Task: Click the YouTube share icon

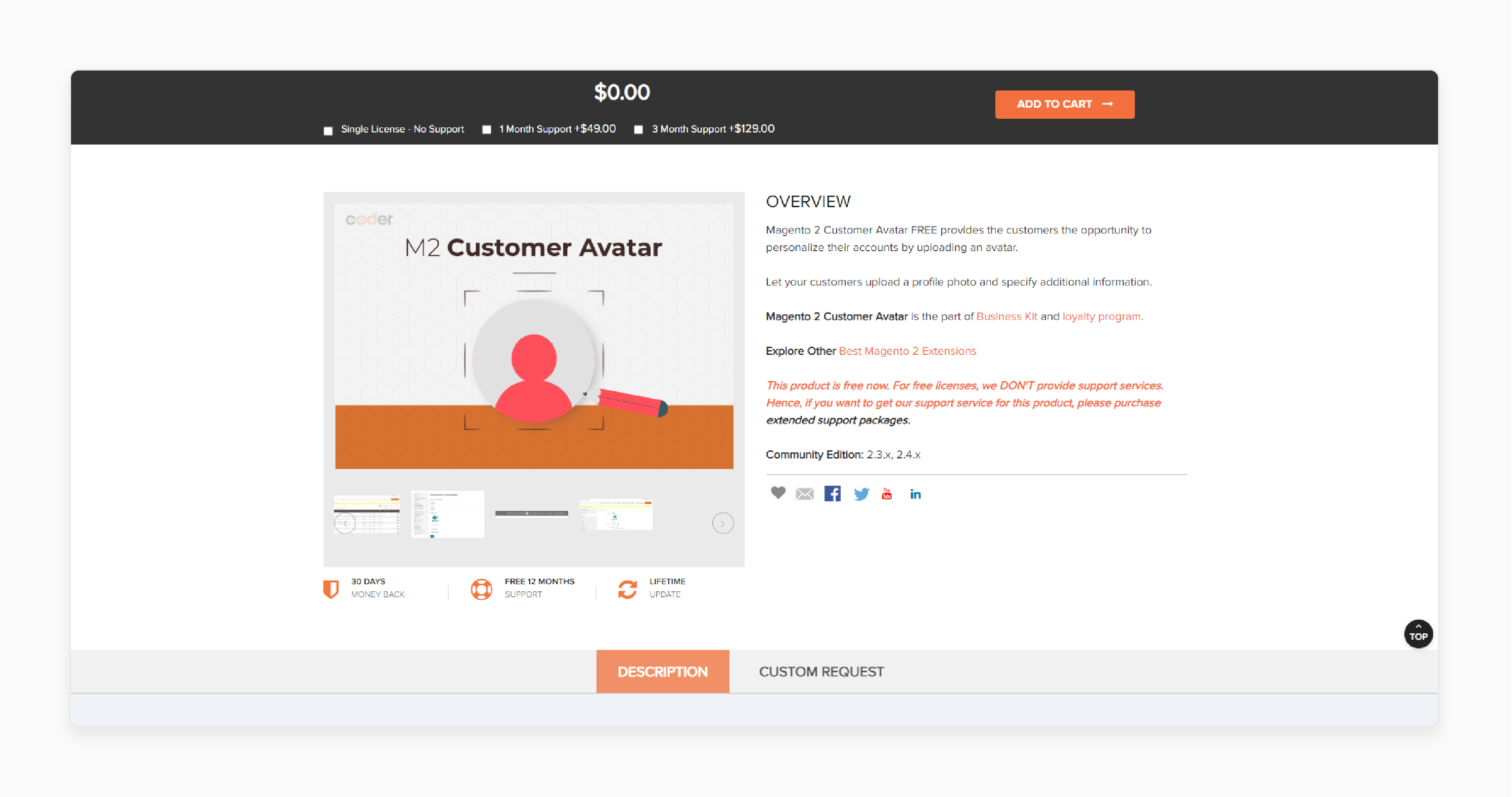Action: (886, 493)
